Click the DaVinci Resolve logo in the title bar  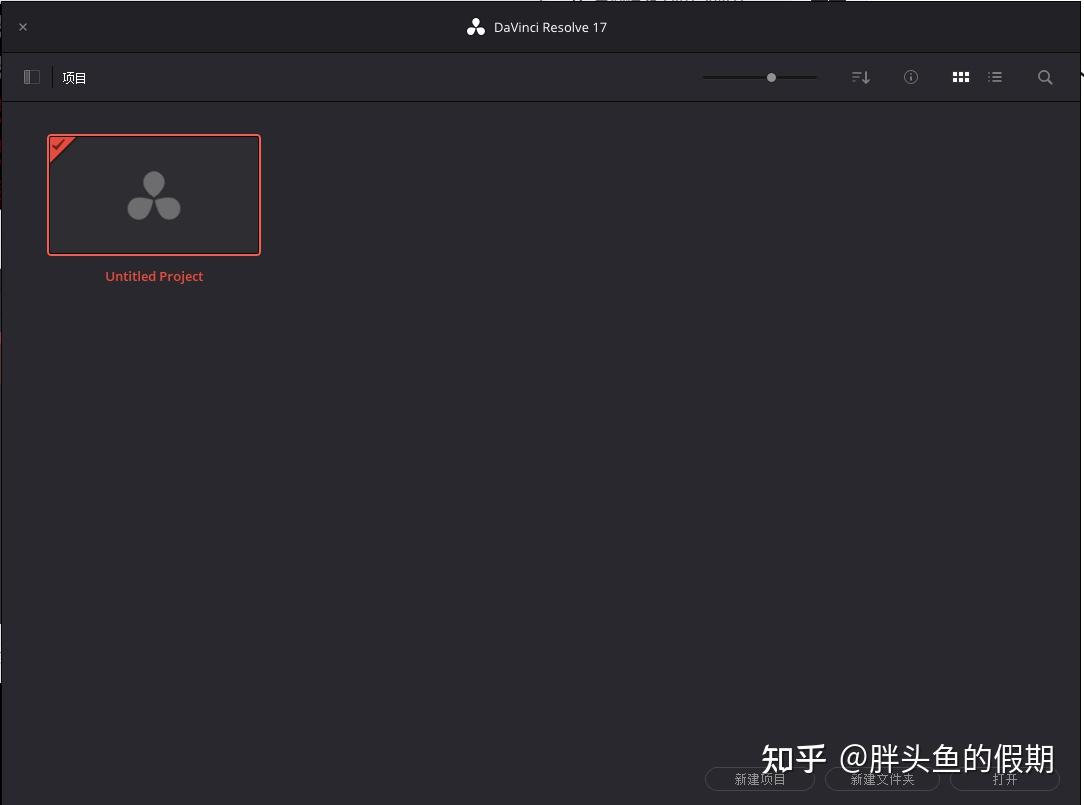pos(476,27)
